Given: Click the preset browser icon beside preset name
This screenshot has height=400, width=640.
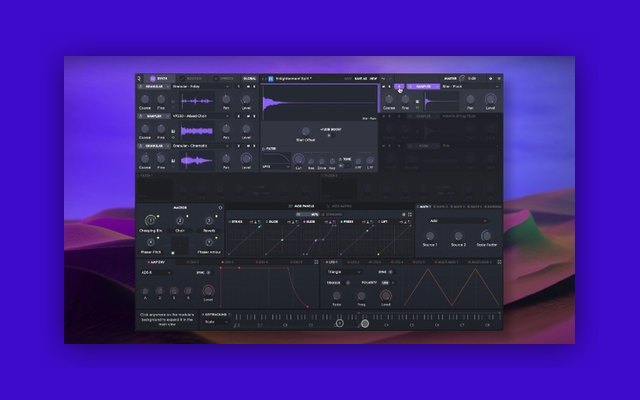Looking at the screenshot, I should 270,78.
